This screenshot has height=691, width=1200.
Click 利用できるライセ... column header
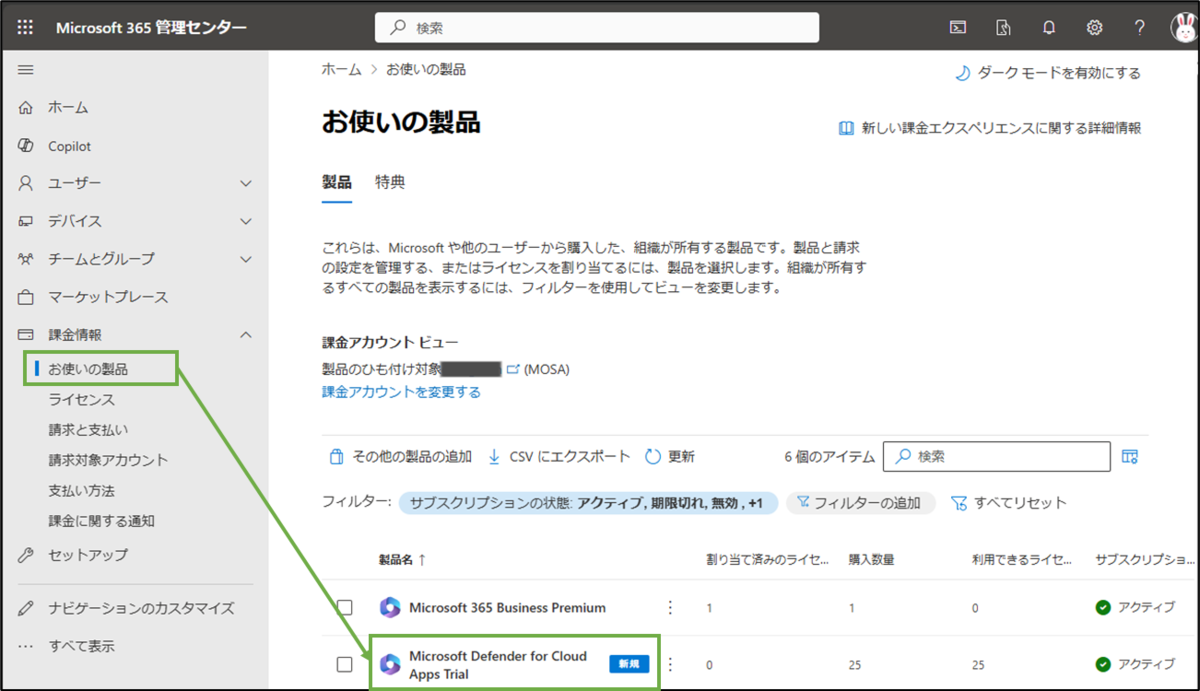tap(1023, 560)
